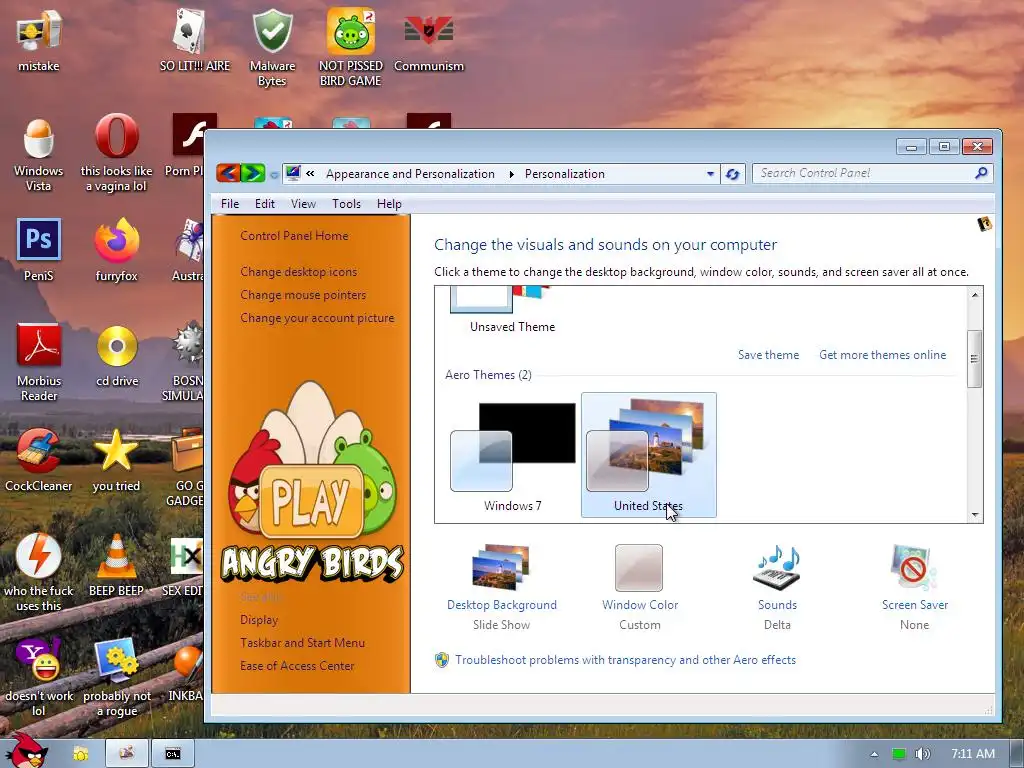Image resolution: width=1024 pixels, height=768 pixels.
Task: Open the View menu
Action: click(303, 204)
